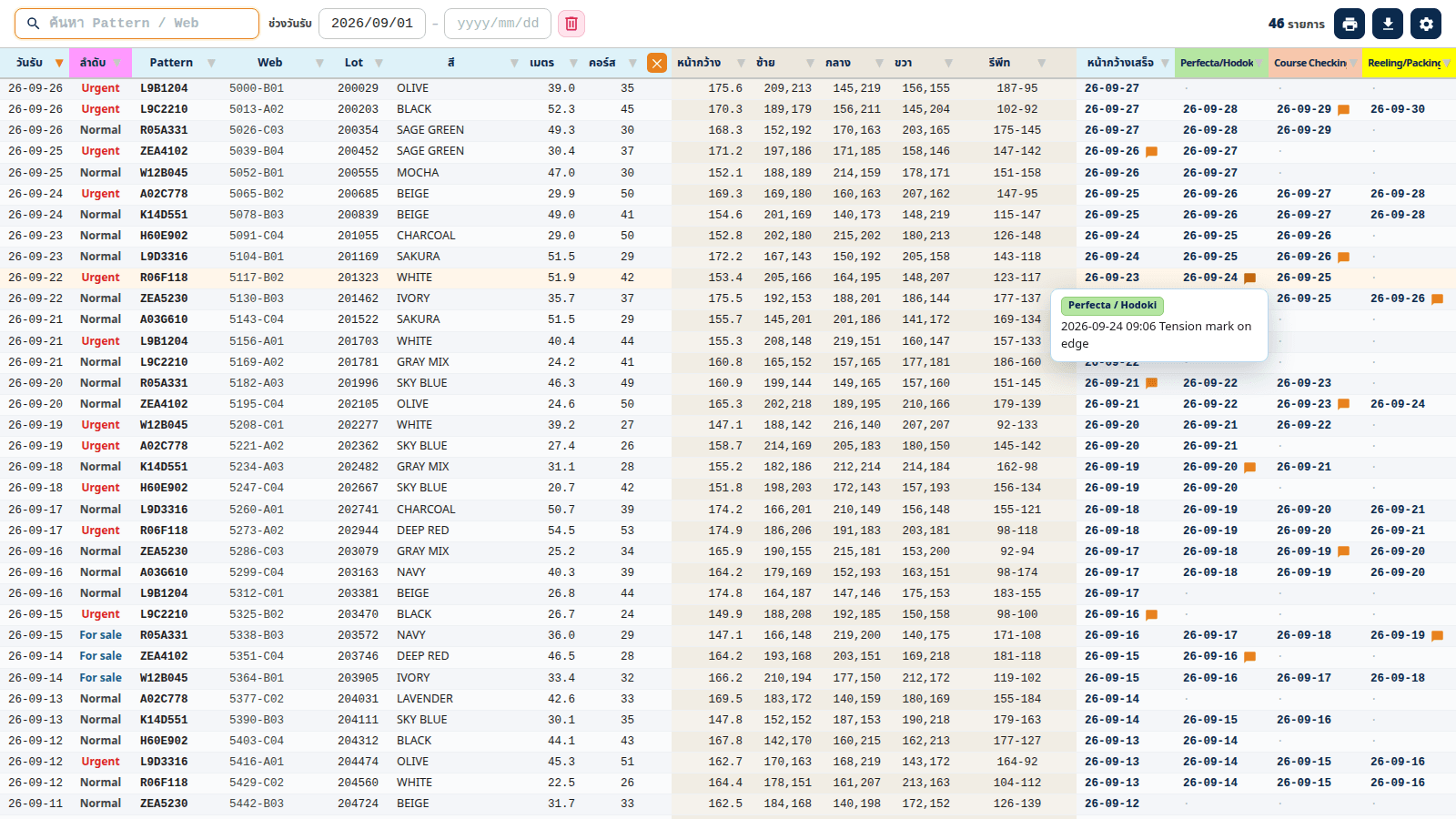This screenshot has width=1456, height=819.
Task: Click note flag beside 26-09-21 on lot 201996
Action: (x=1151, y=384)
